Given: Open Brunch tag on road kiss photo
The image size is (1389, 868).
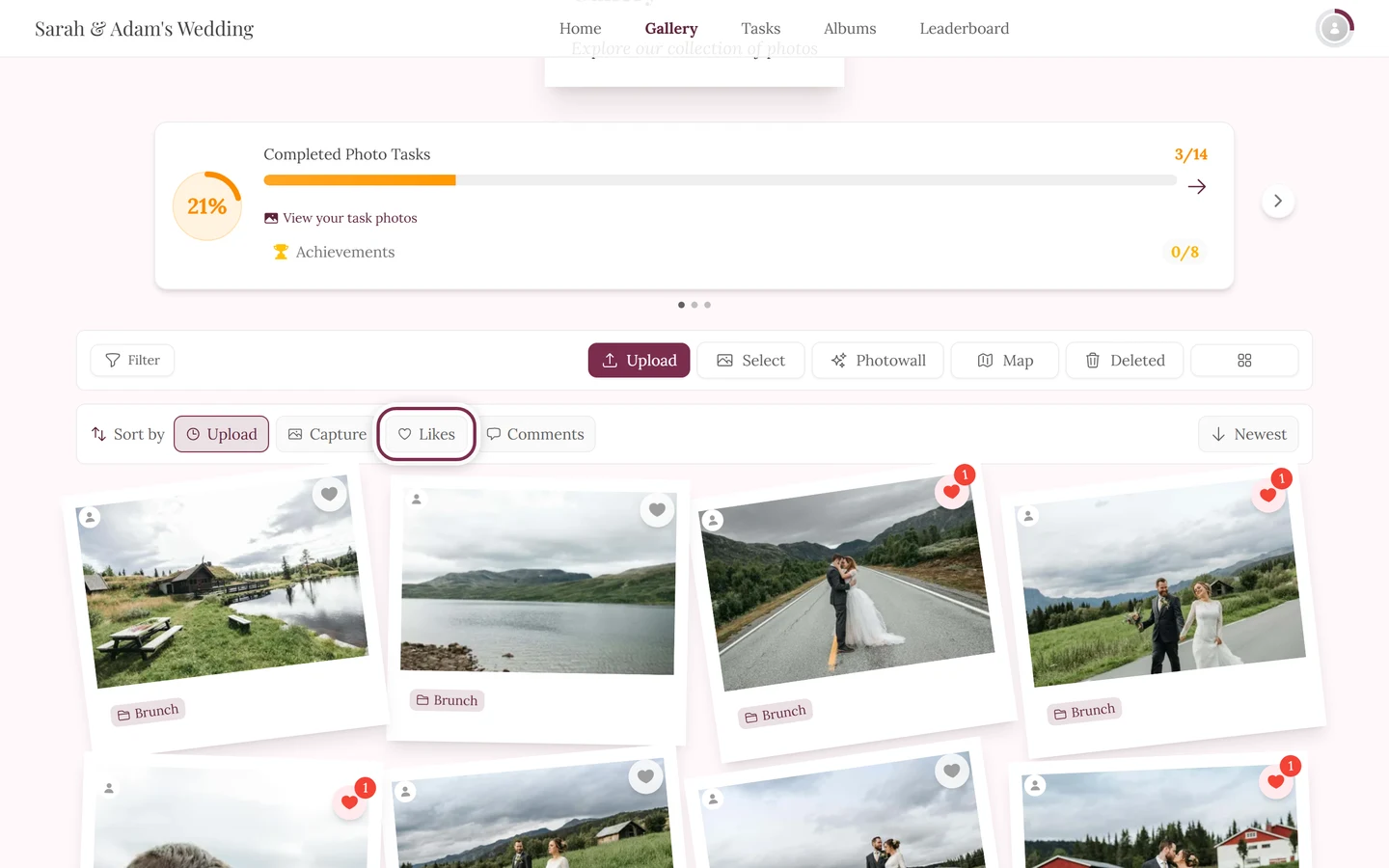Looking at the screenshot, I should coord(775,714).
